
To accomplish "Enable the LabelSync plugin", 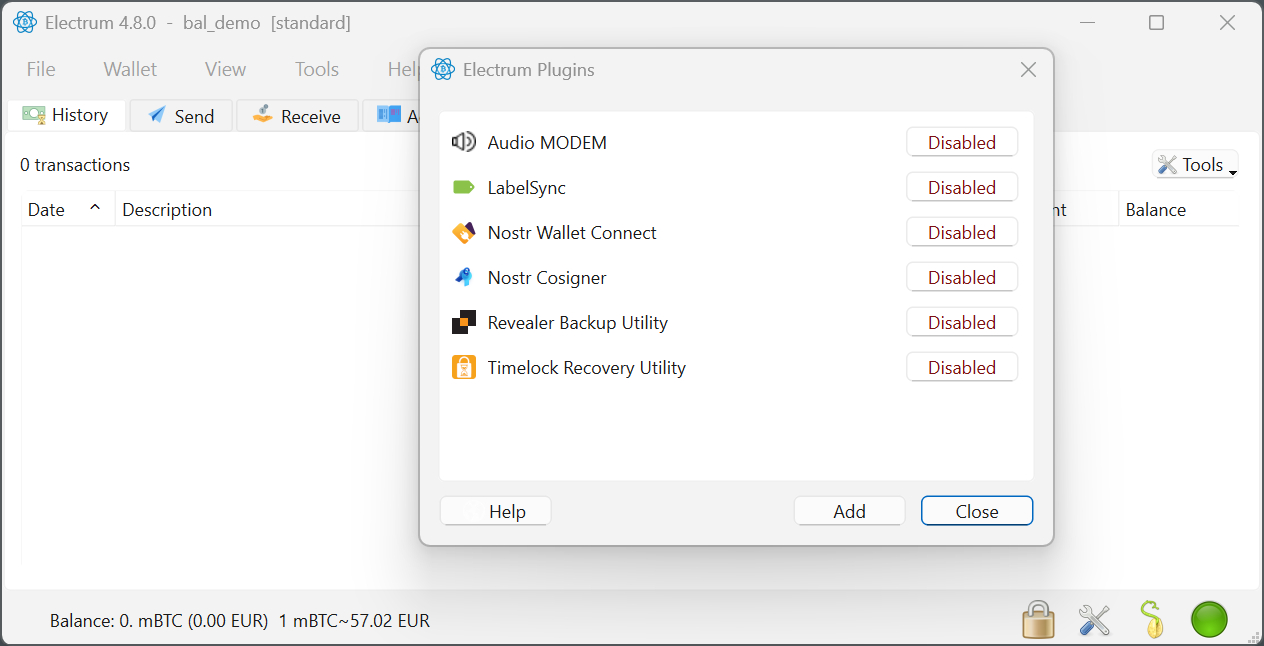I will [962, 187].
